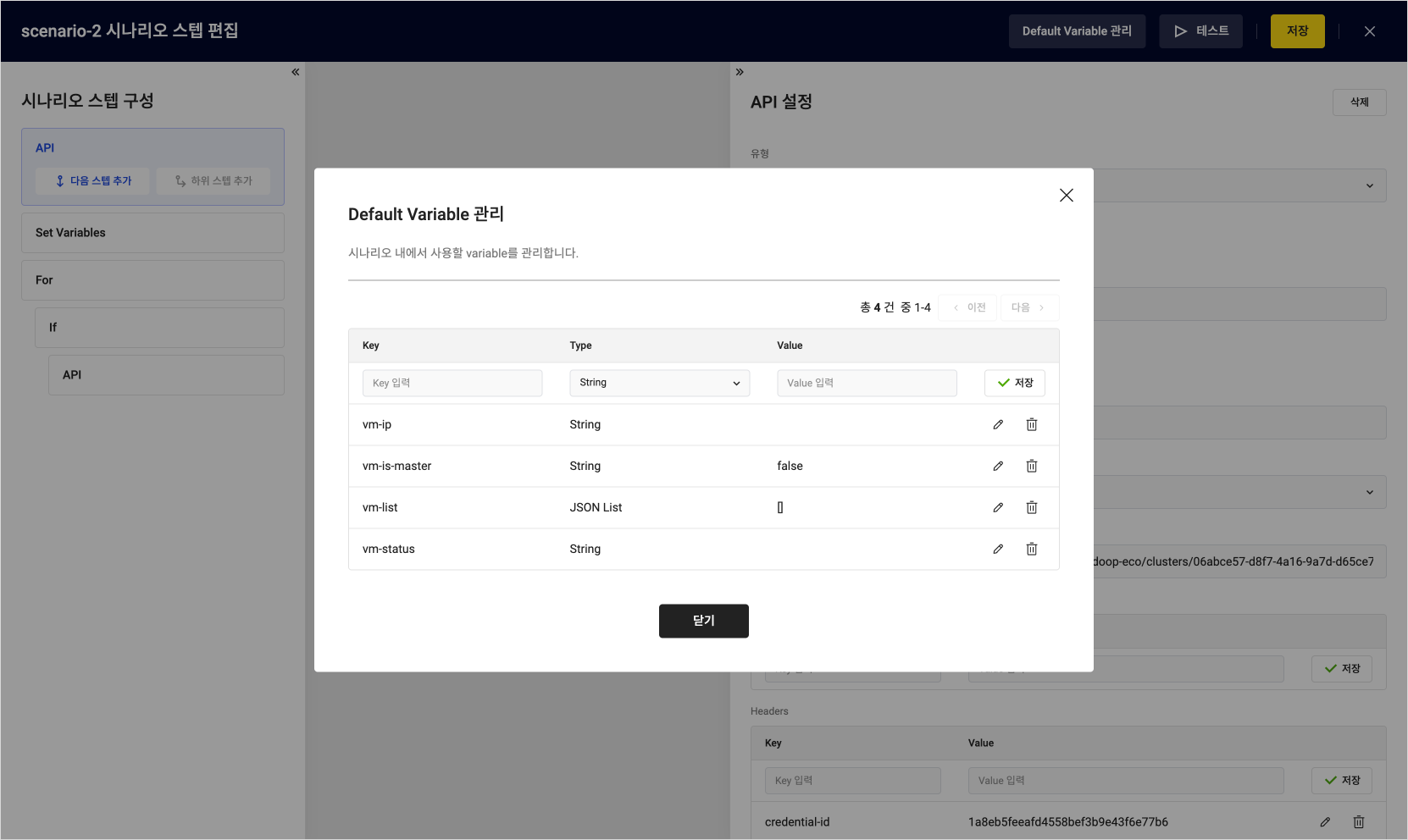Edit the vm-is-master variable
The image size is (1408, 840).
click(998, 467)
